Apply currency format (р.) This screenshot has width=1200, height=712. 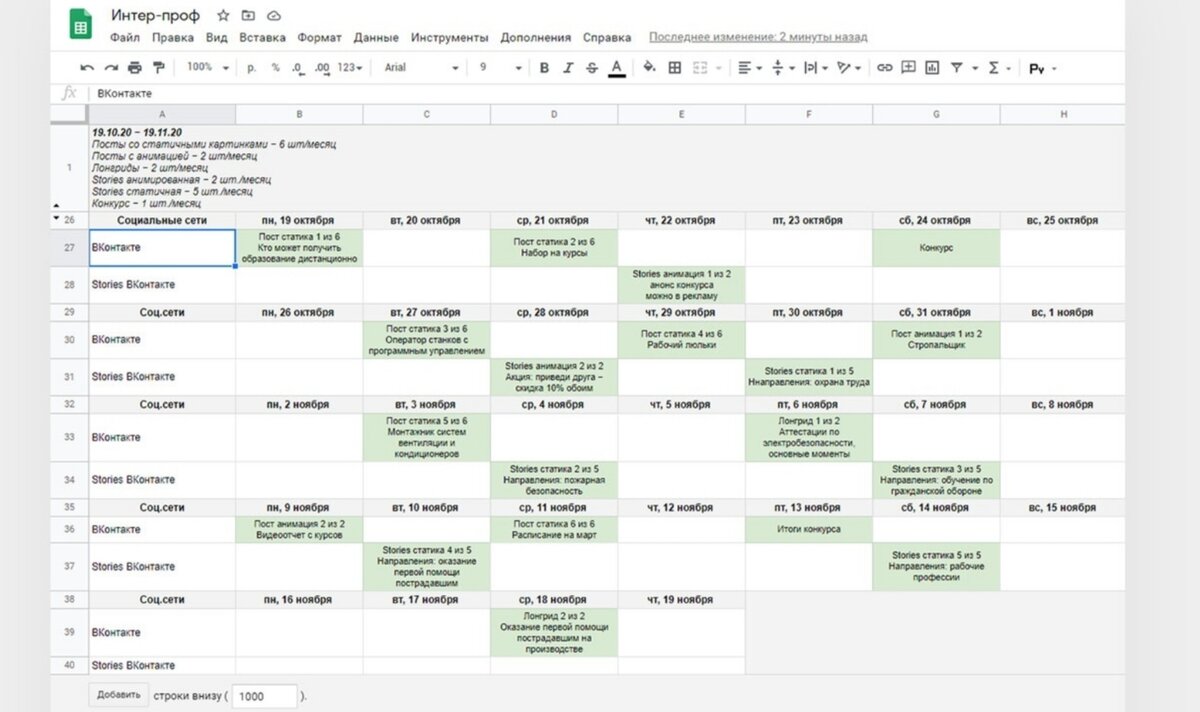click(251, 68)
